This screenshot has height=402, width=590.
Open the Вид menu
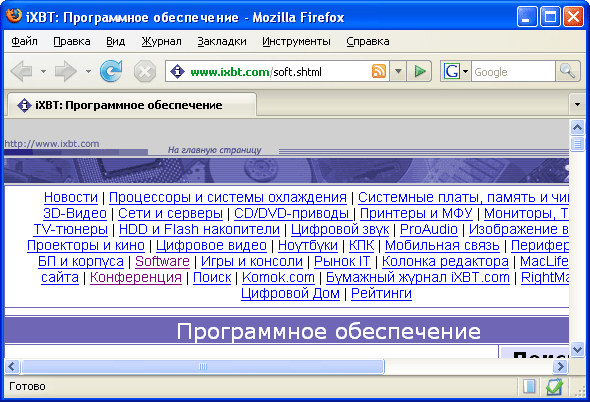[x=116, y=41]
